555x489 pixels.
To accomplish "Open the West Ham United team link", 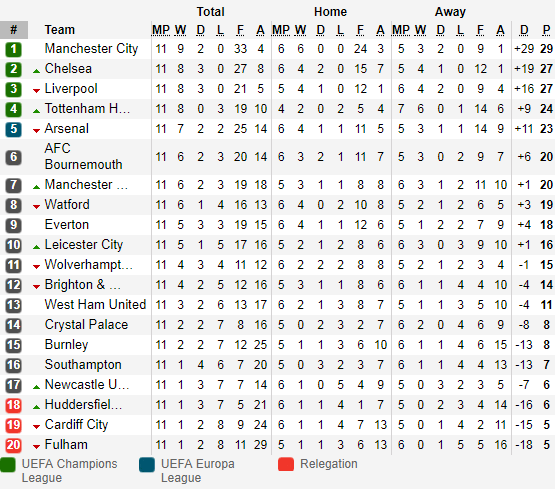I will click(95, 305).
